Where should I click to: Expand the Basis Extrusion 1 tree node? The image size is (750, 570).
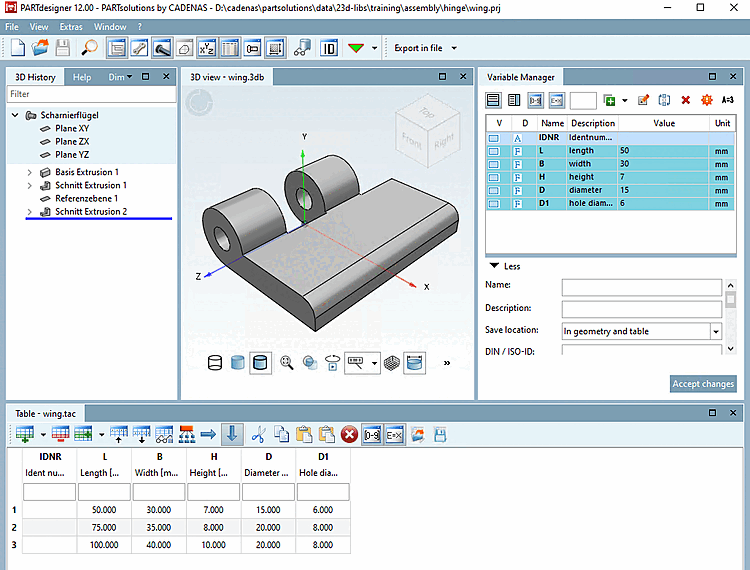point(29,172)
